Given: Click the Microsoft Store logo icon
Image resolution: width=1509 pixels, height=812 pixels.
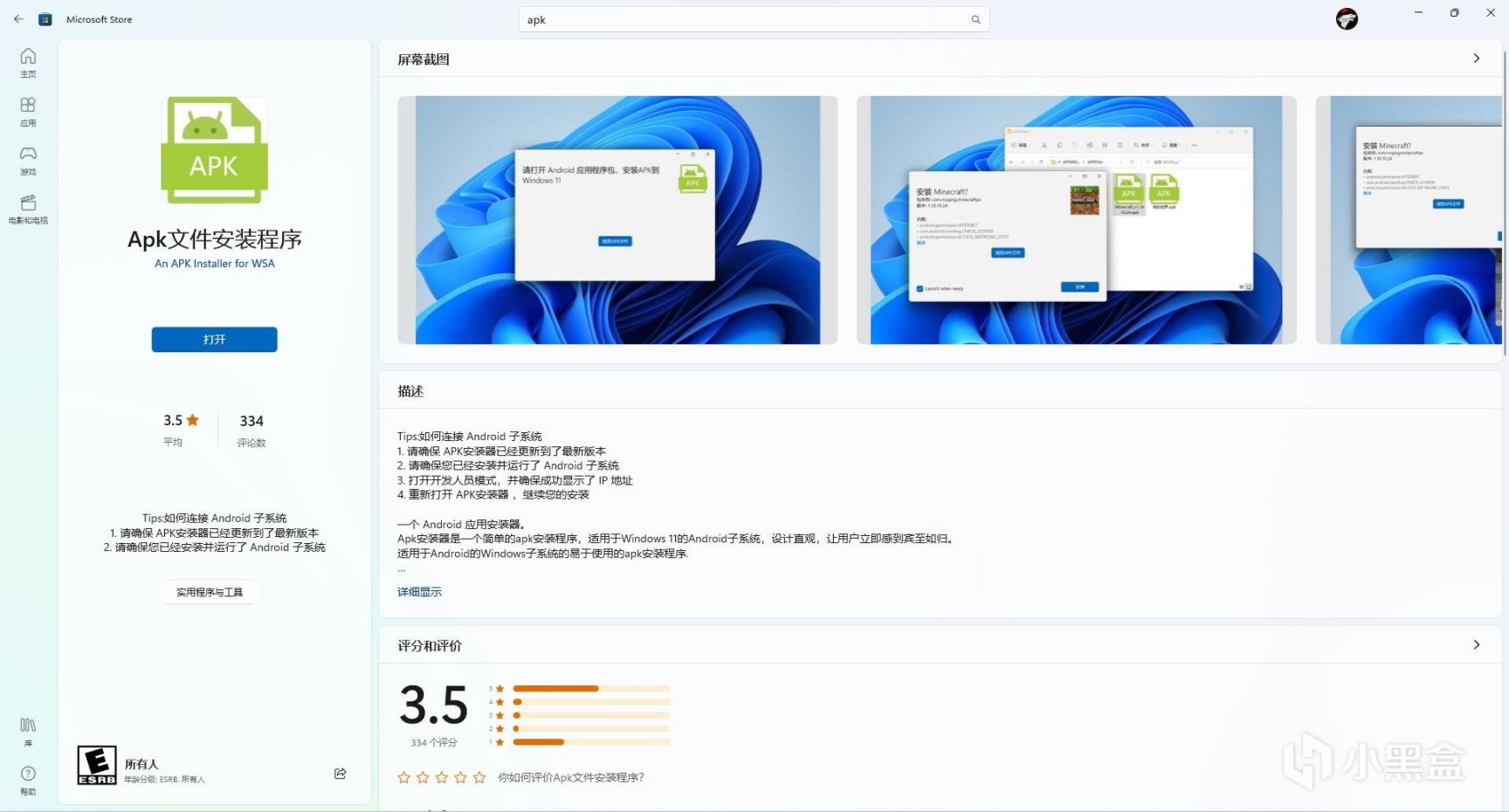Looking at the screenshot, I should 45,19.
